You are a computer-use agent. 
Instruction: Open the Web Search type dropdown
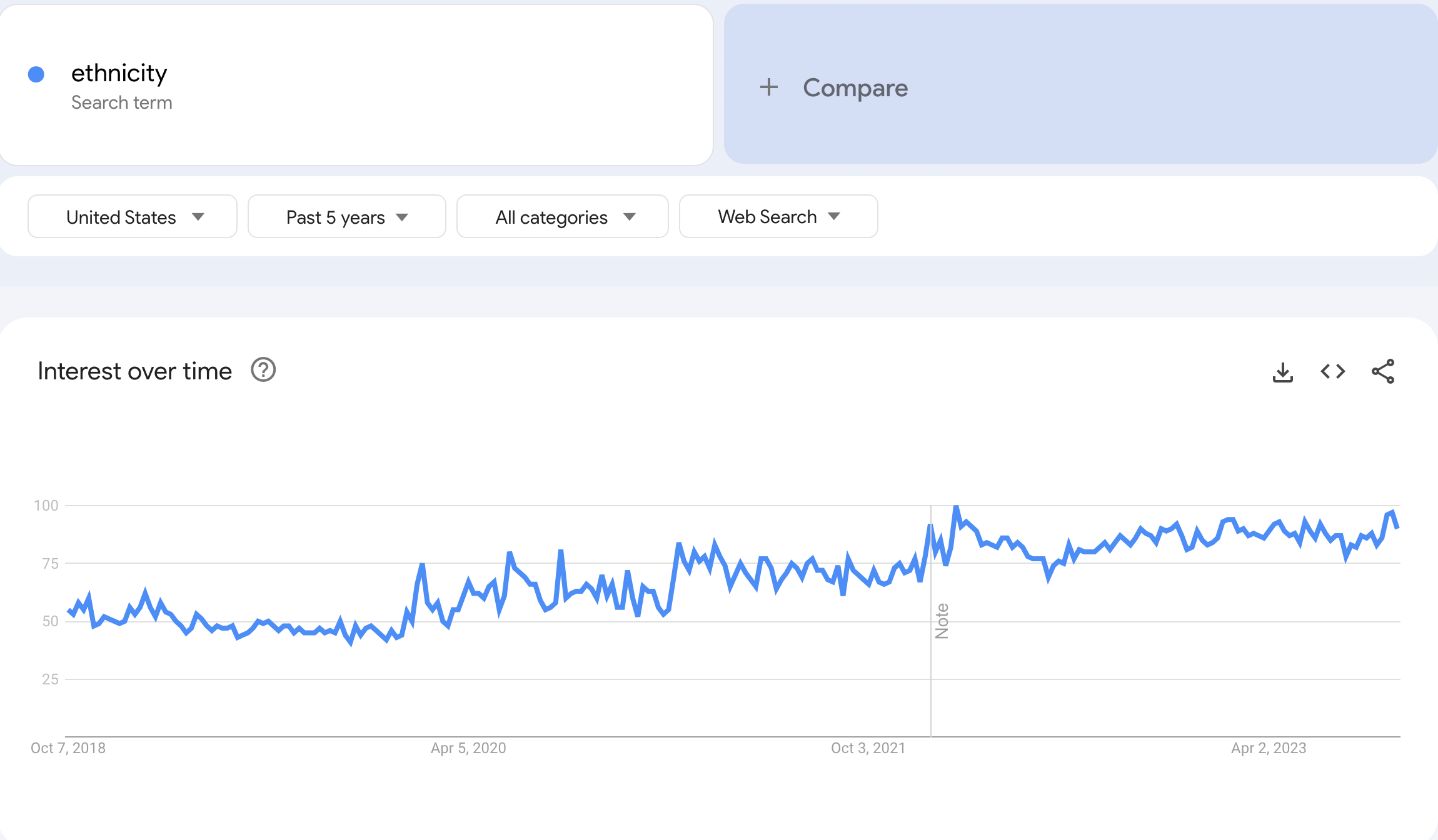pyautogui.click(x=778, y=217)
